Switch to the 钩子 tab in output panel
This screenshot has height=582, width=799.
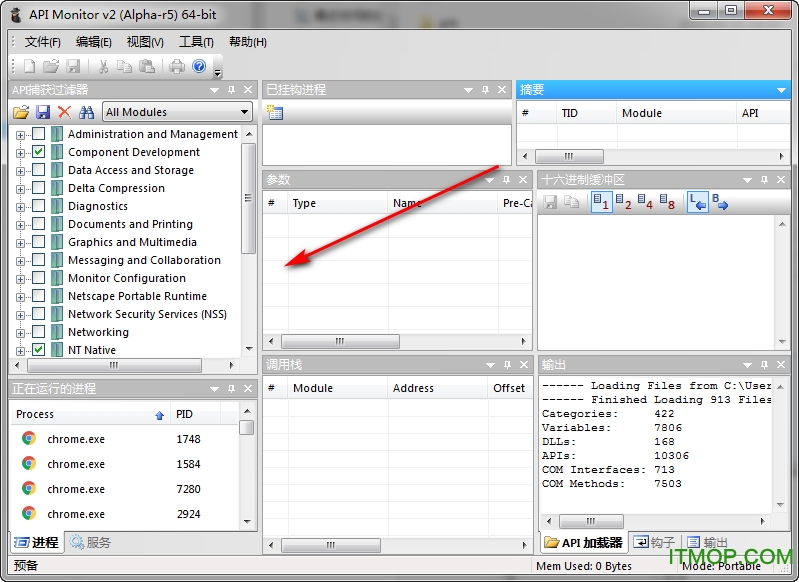(x=654, y=543)
